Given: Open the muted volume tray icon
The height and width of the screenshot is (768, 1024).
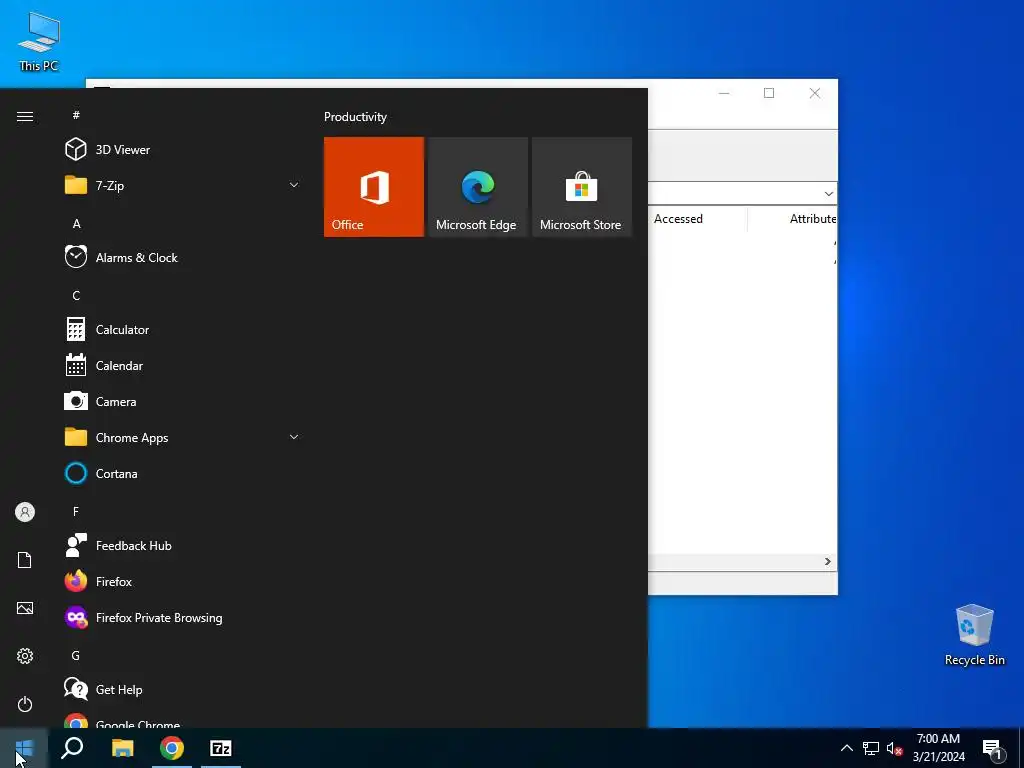Looking at the screenshot, I should [894, 748].
